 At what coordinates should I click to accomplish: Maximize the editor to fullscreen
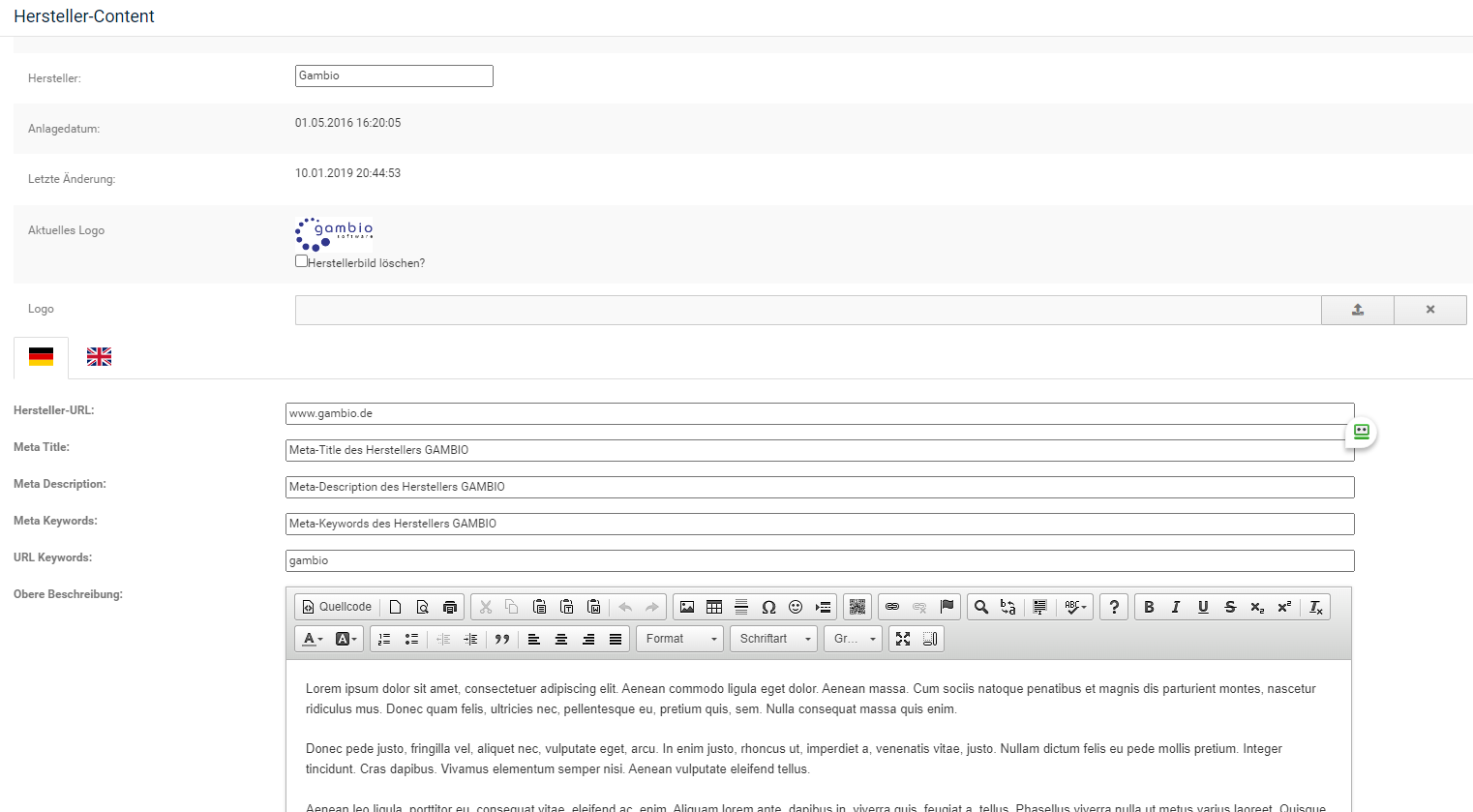click(903, 639)
